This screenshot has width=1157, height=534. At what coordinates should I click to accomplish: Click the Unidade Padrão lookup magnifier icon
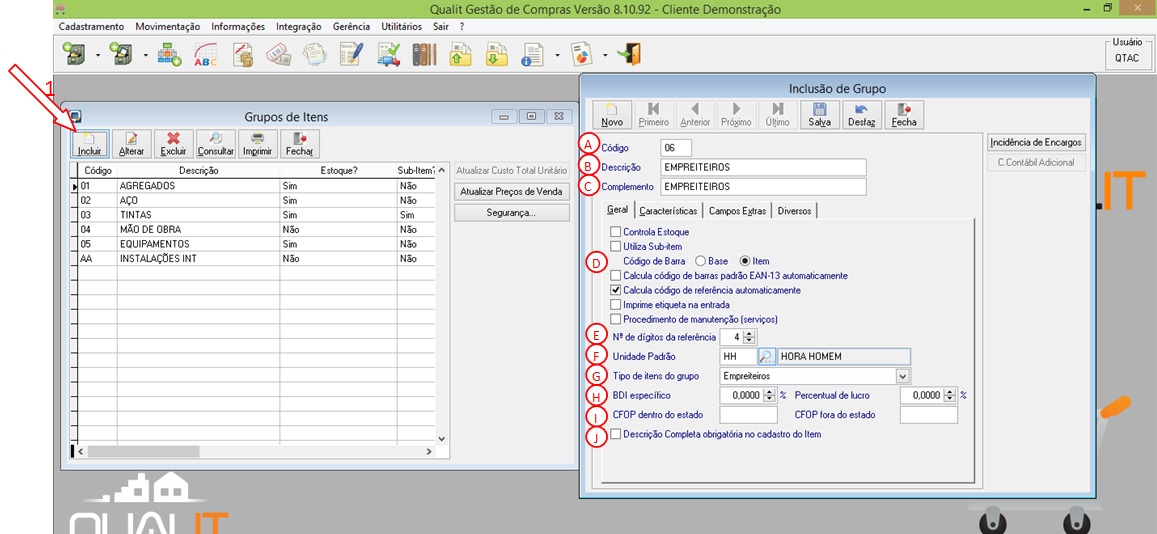tap(767, 356)
